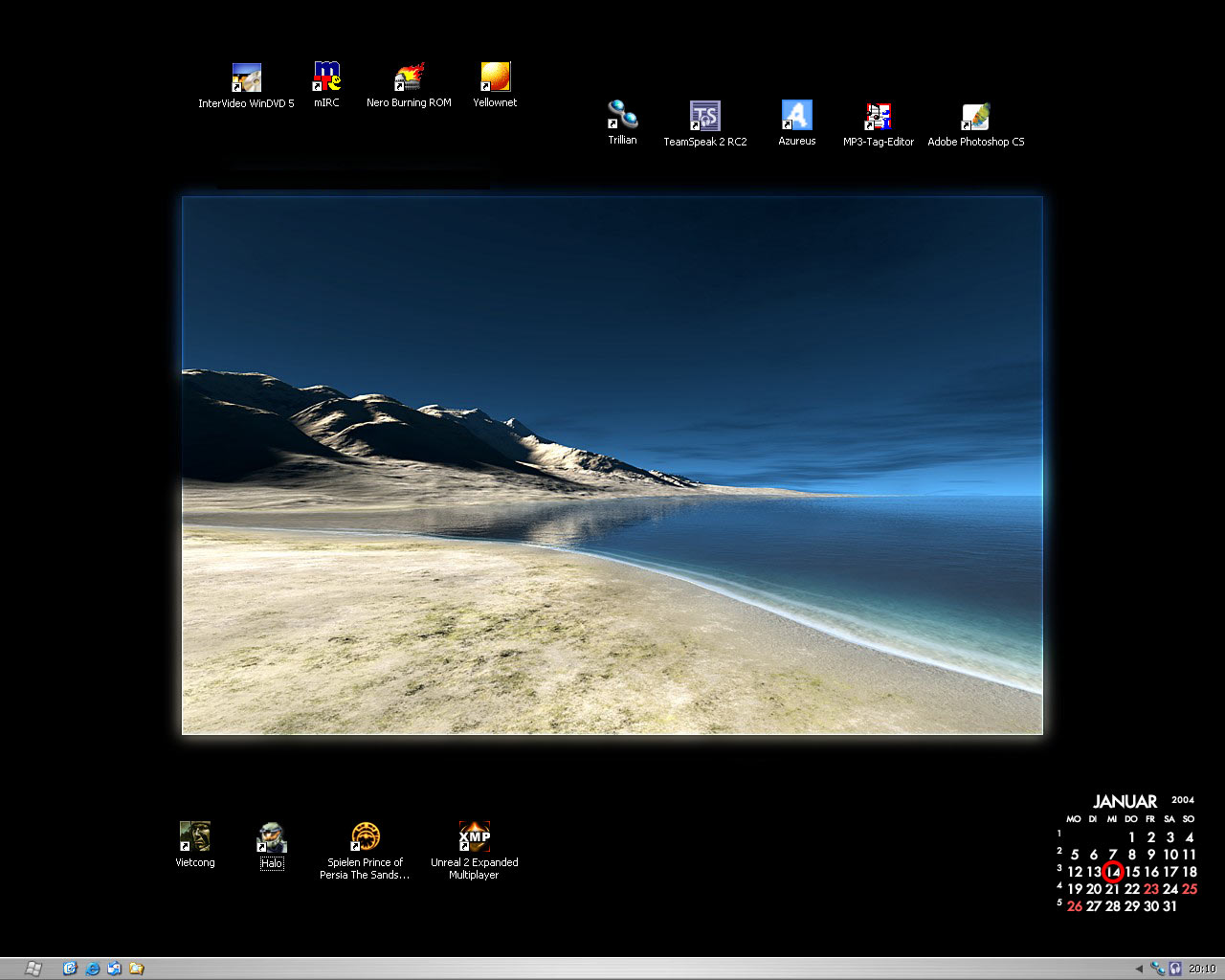Click the Yellownet desktop shortcut

tap(495, 78)
